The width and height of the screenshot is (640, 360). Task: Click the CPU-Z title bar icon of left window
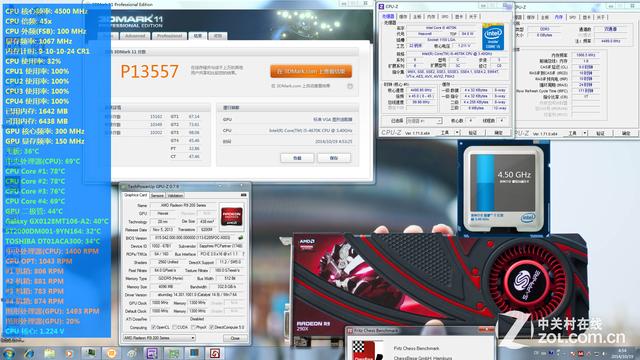(x=381, y=7)
